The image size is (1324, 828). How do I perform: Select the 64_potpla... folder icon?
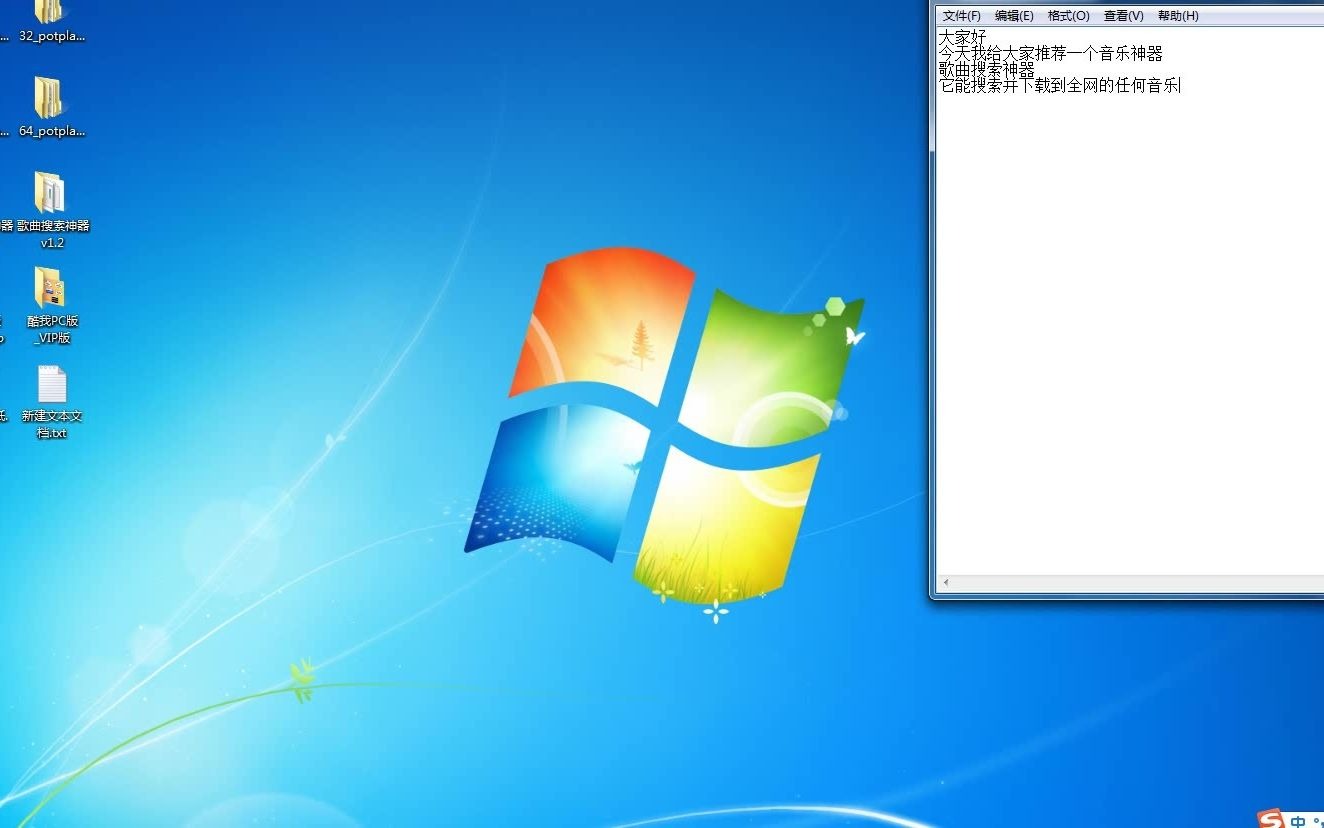50,98
